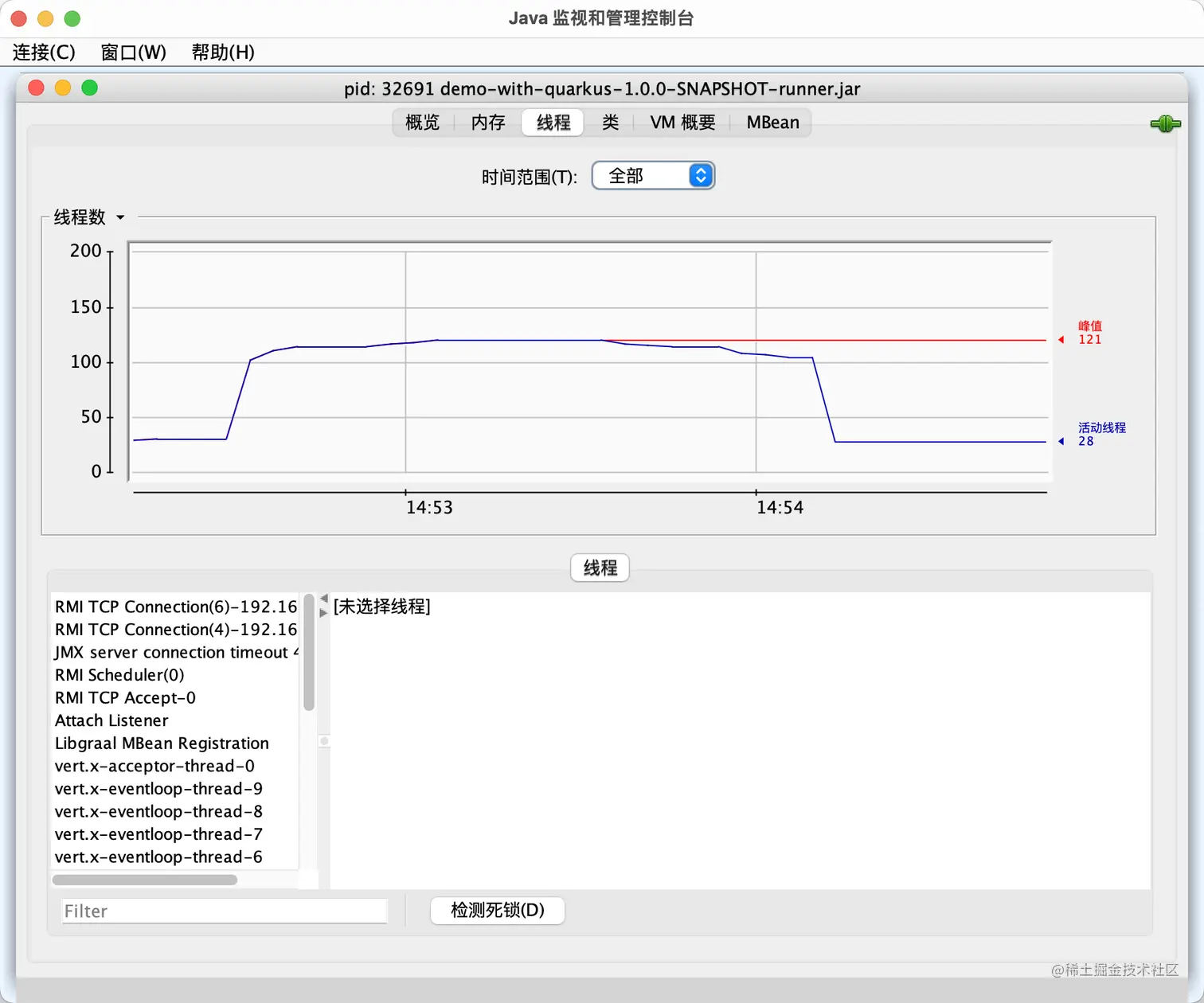This screenshot has height=1003, width=1204.
Task: Click the 峰值 121 legend label
Action: point(1090,333)
